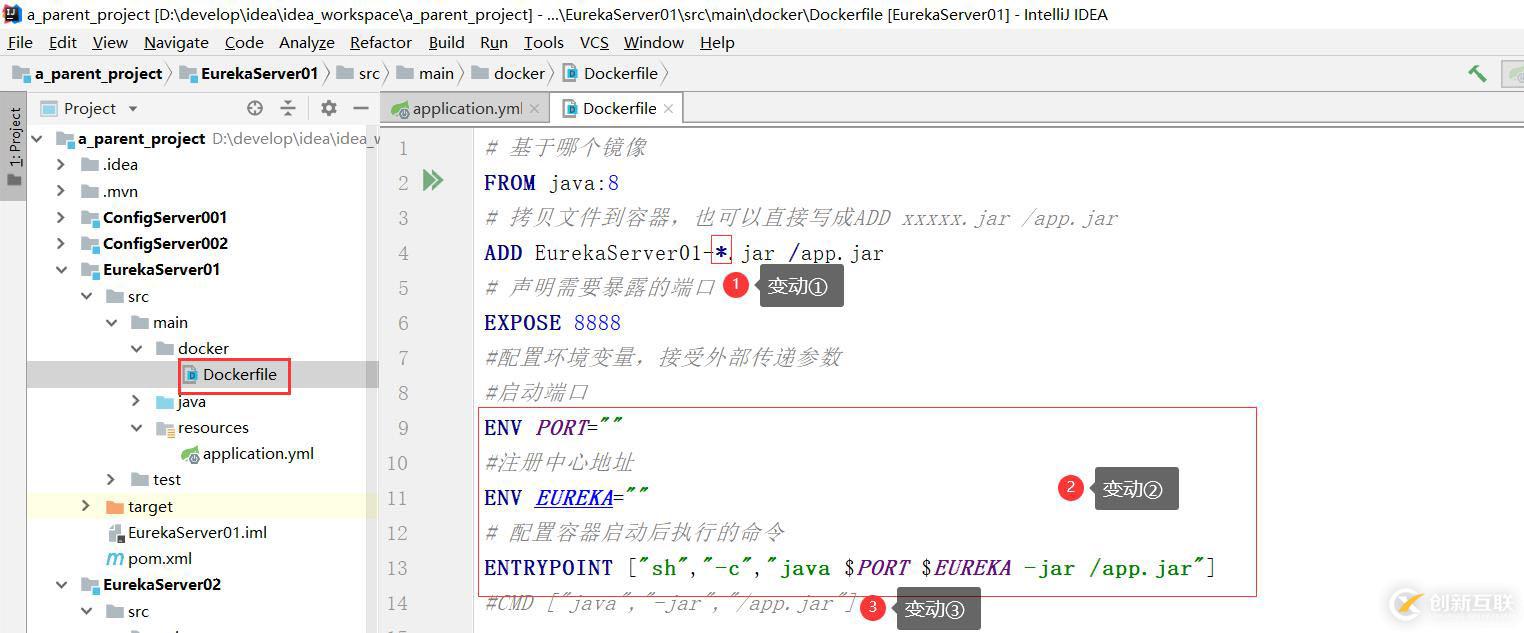Collapse the main folder

(x=112, y=322)
